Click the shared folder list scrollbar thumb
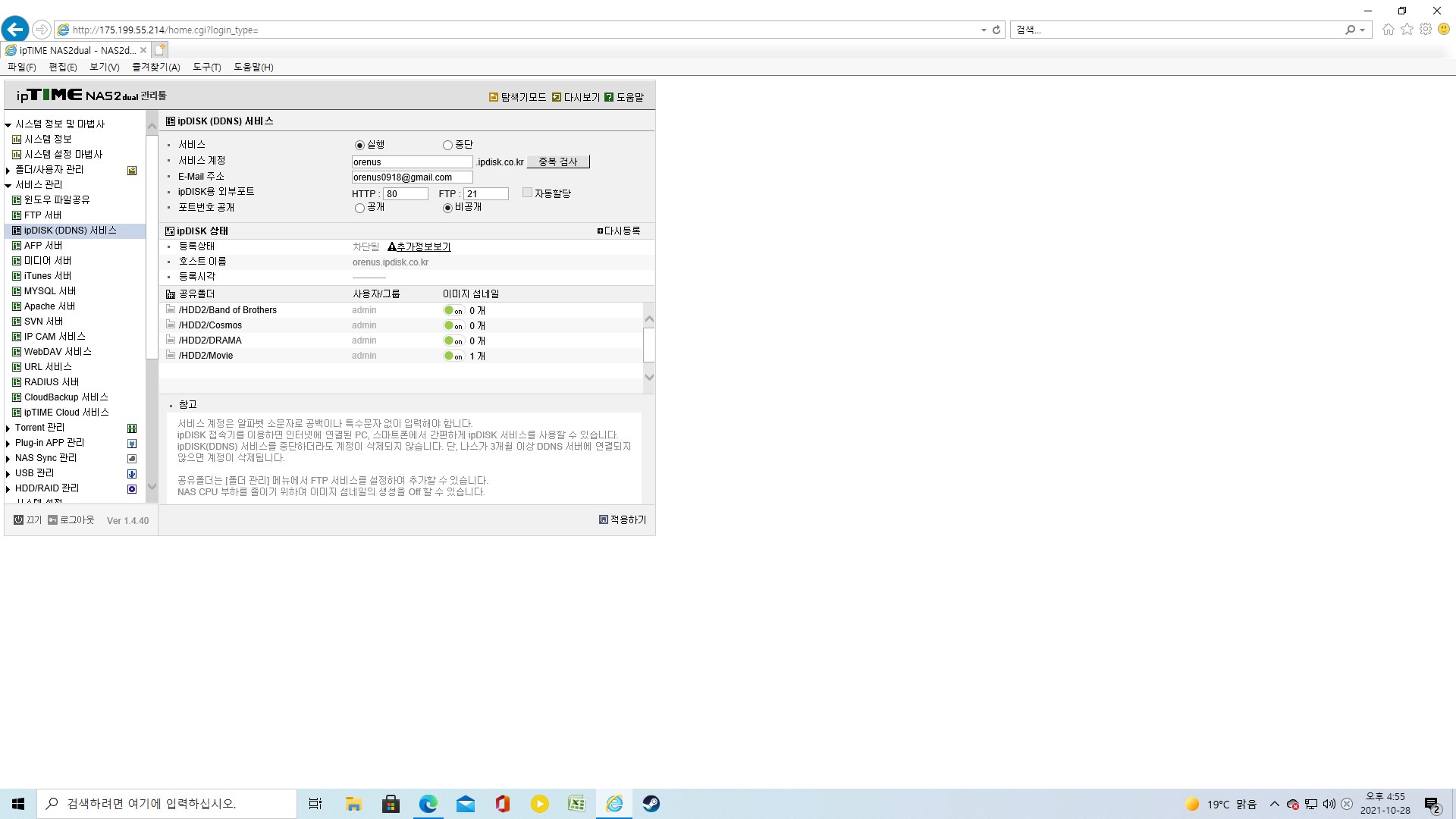Screen dimensions: 1456x819 pyautogui.click(x=649, y=345)
